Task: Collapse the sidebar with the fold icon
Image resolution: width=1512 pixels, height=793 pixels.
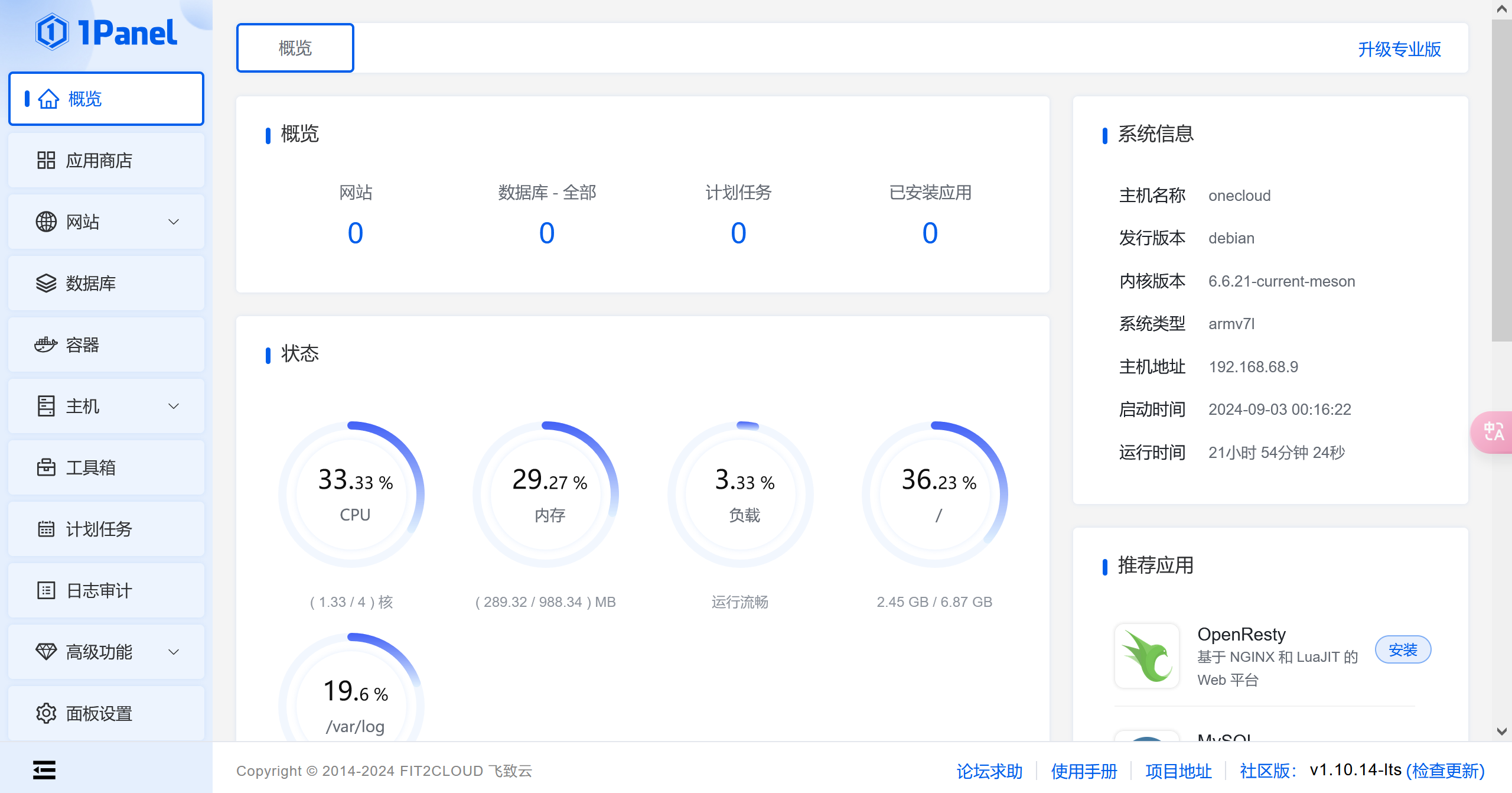Action: (44, 770)
